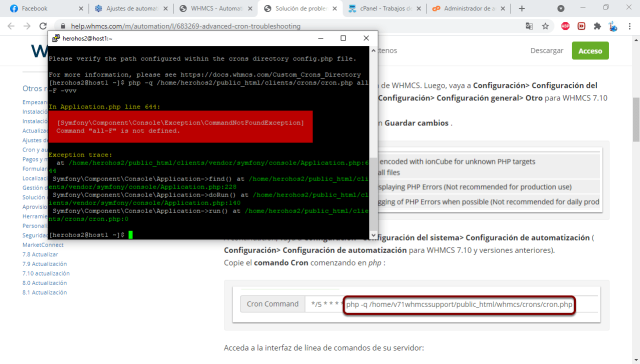
Task: Switch to Ajustes de automatización tab
Action: 131,8
